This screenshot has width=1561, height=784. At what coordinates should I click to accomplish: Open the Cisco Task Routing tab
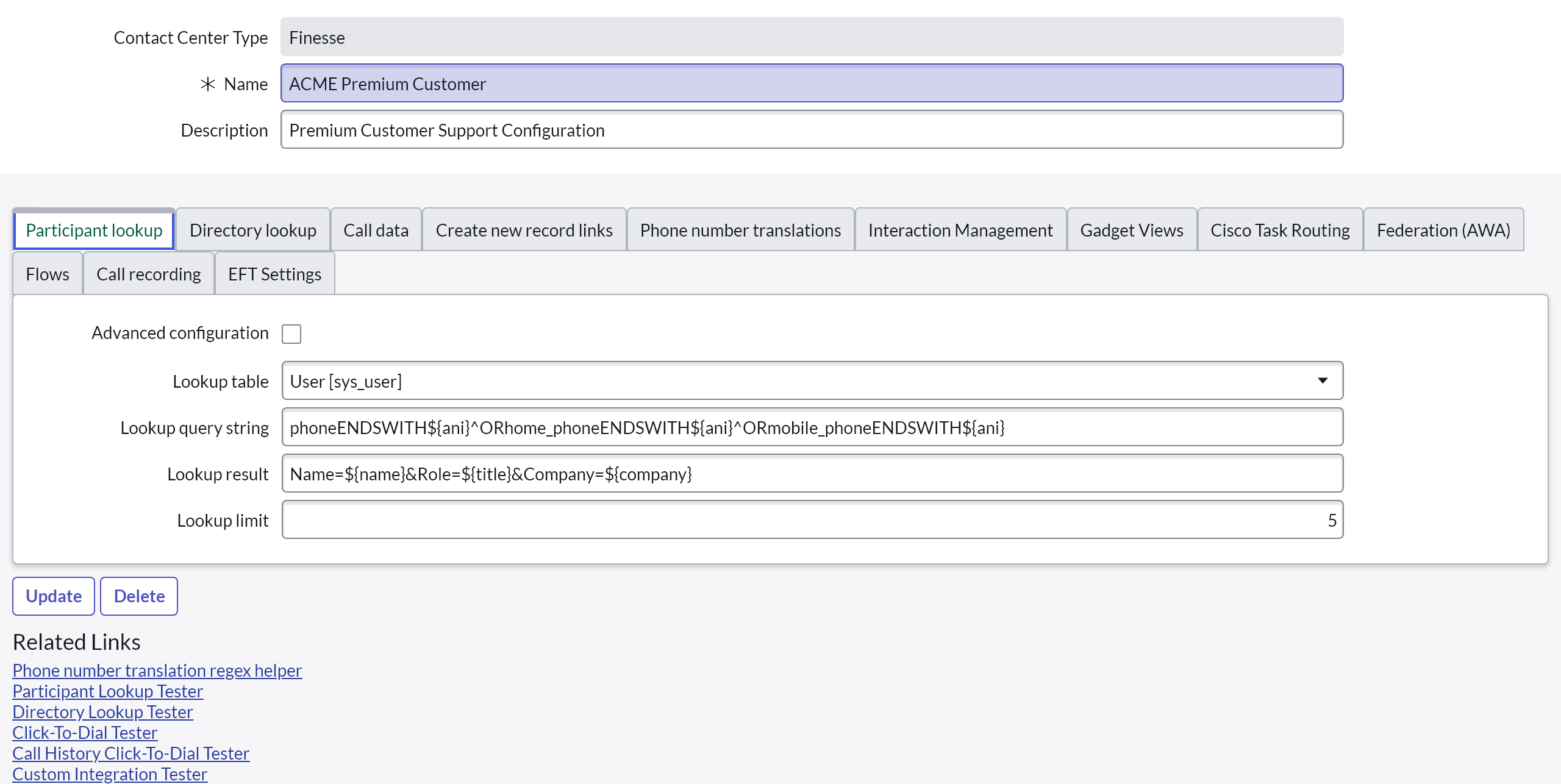click(1280, 230)
